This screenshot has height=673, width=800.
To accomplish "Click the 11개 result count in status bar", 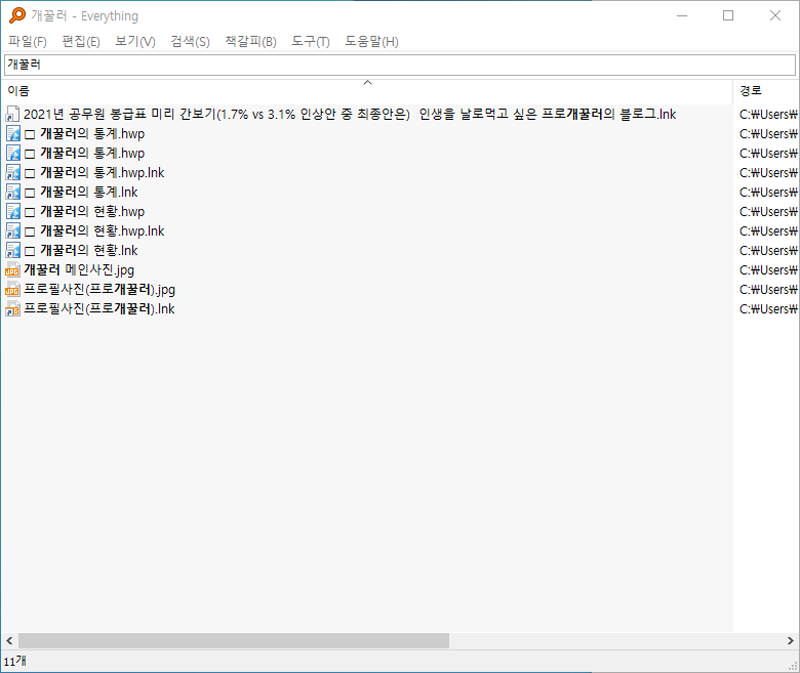I will (15, 661).
